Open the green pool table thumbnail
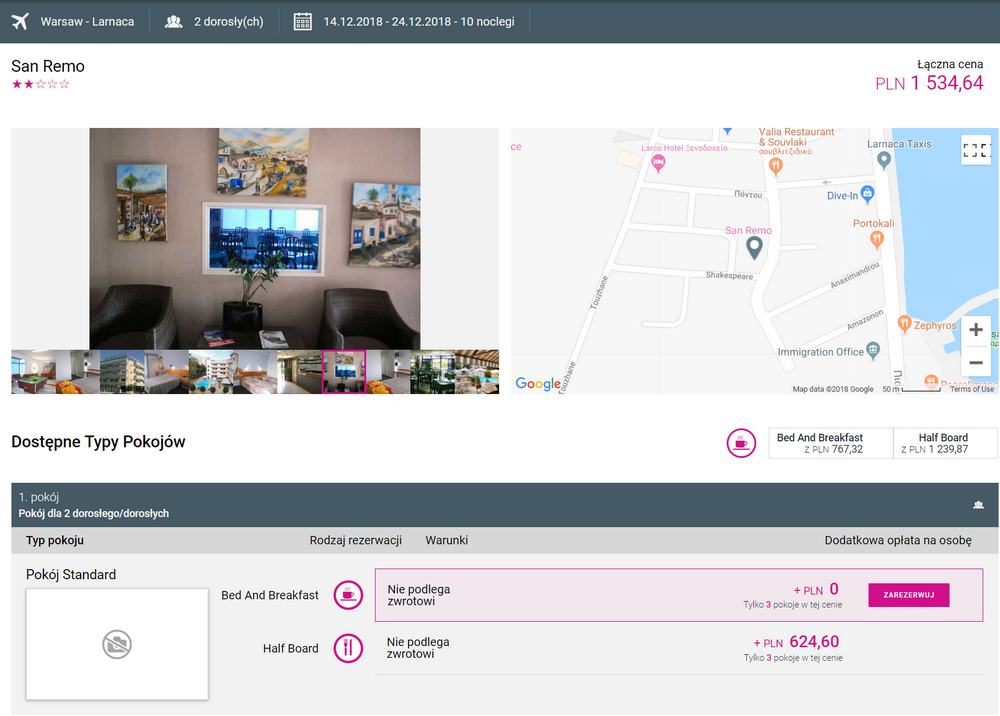This screenshot has height=716, width=1000. 33,372
